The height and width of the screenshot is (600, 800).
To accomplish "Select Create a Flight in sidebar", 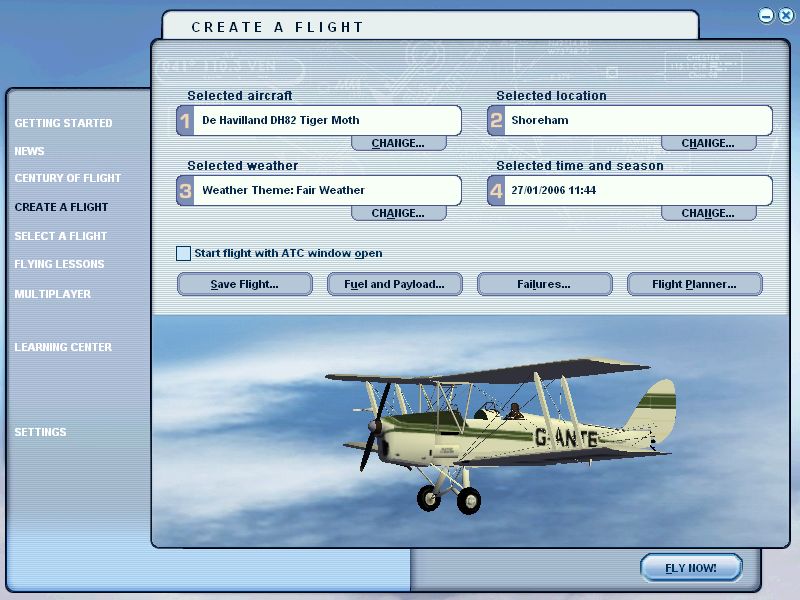I will pos(61,207).
